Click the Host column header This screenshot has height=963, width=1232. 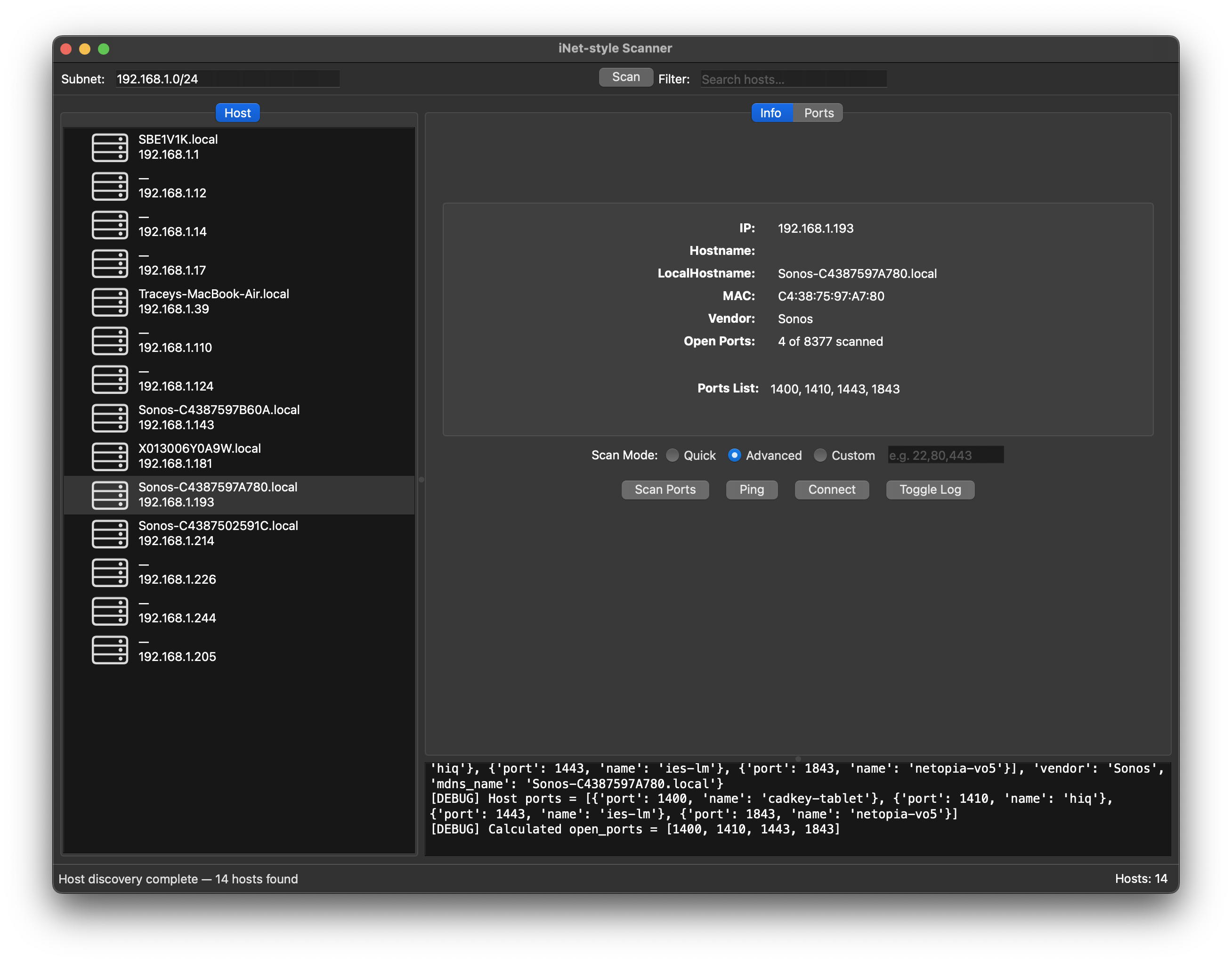pyautogui.click(x=237, y=113)
